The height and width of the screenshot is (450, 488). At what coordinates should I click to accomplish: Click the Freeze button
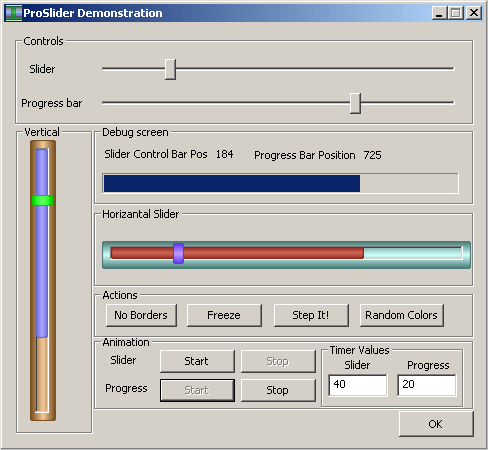[224, 315]
